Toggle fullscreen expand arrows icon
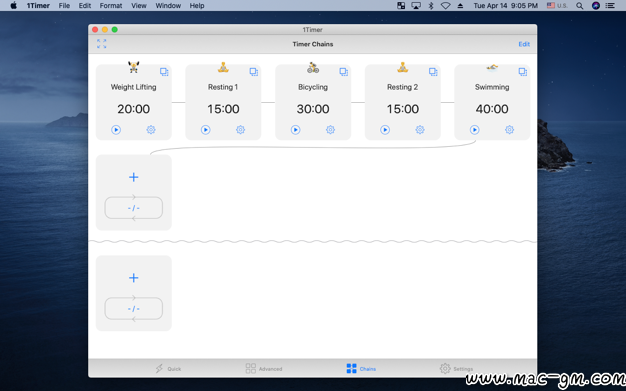The width and height of the screenshot is (626, 391). click(102, 44)
